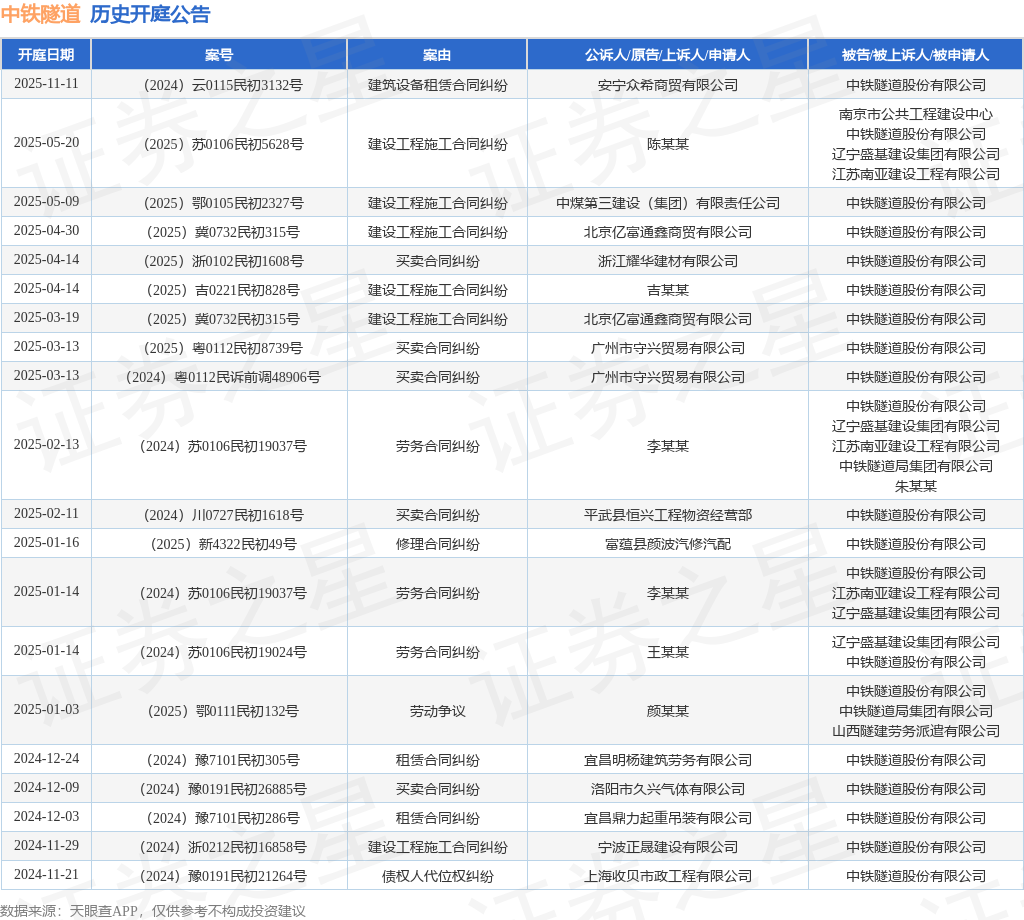This screenshot has width=1024, height=920.
Task: Click the date 2024-12-24
Action: point(46,759)
